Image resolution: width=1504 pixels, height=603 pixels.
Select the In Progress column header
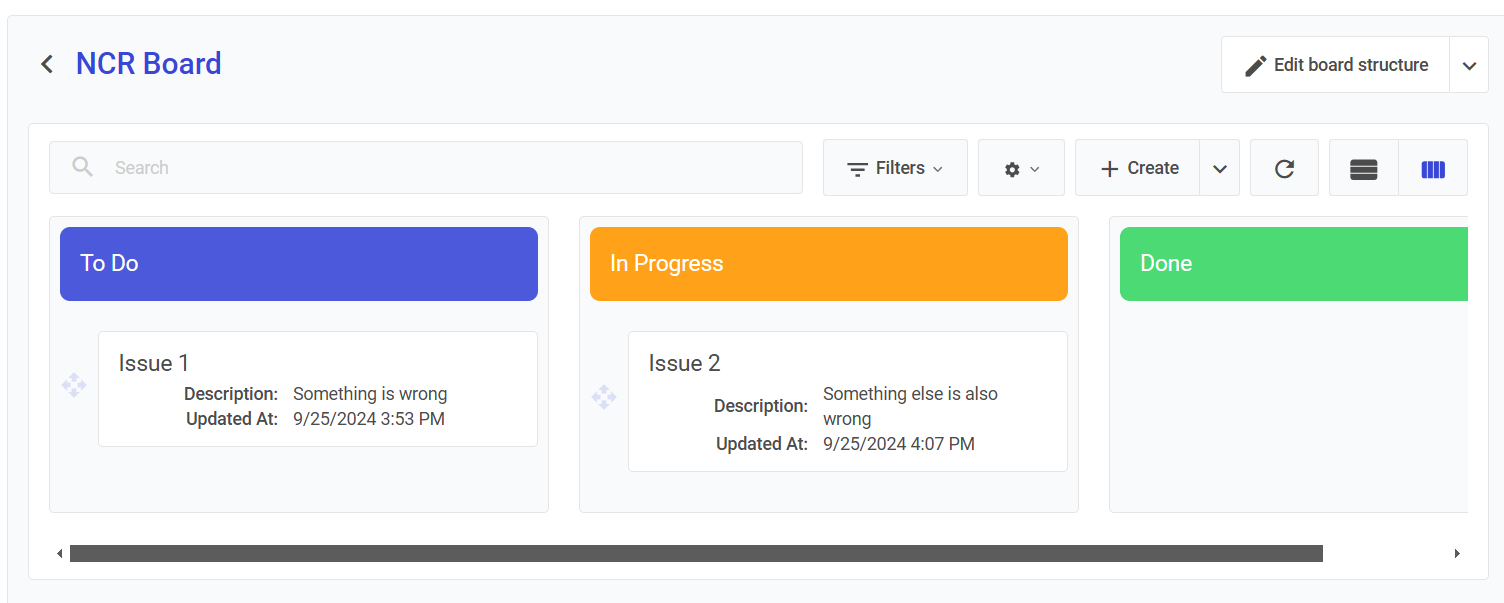pyautogui.click(x=828, y=264)
